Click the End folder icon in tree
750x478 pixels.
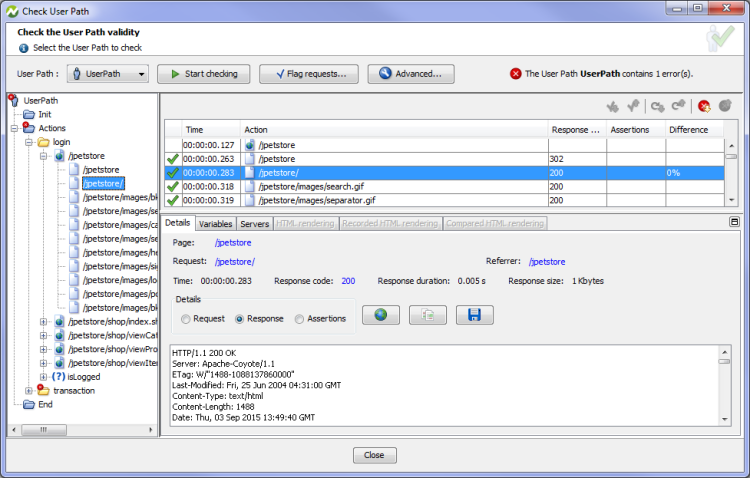pos(28,405)
